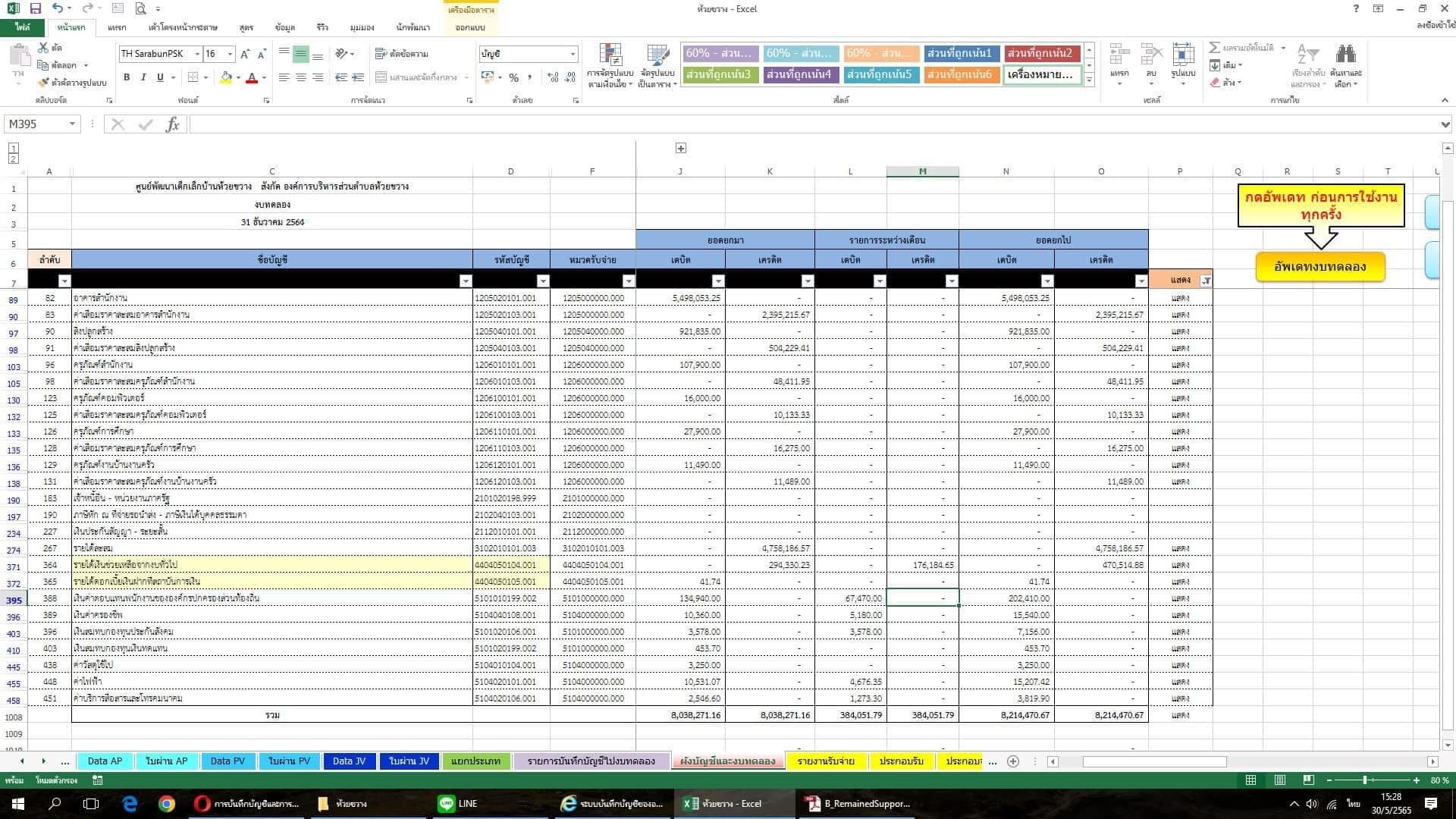1456x819 pixels.
Task: Toggle the outline level 2 button
Action: point(13,158)
